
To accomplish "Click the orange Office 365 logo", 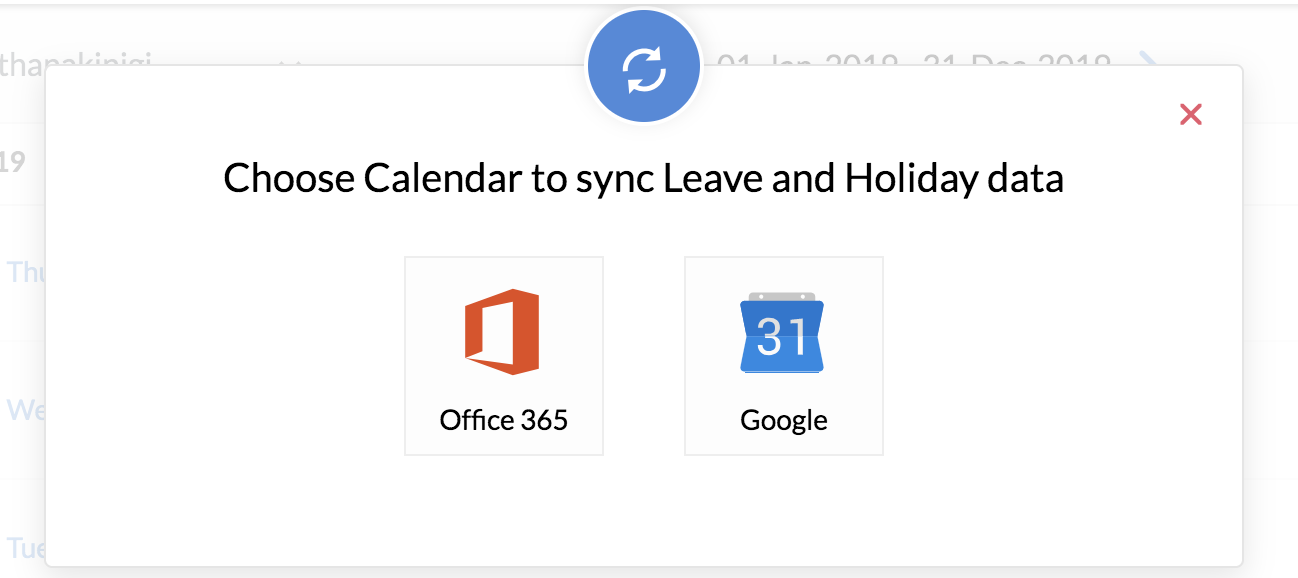I will (x=502, y=332).
